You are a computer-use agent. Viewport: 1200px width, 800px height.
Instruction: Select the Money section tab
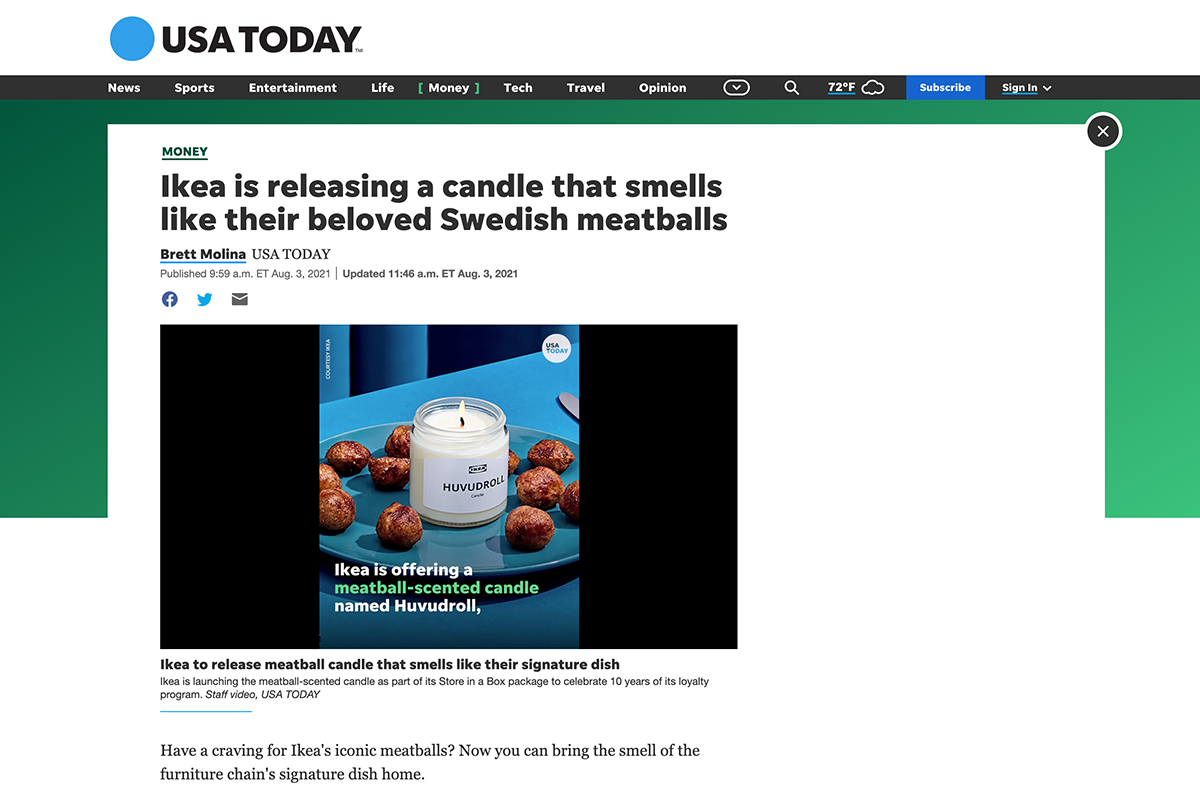tap(449, 88)
